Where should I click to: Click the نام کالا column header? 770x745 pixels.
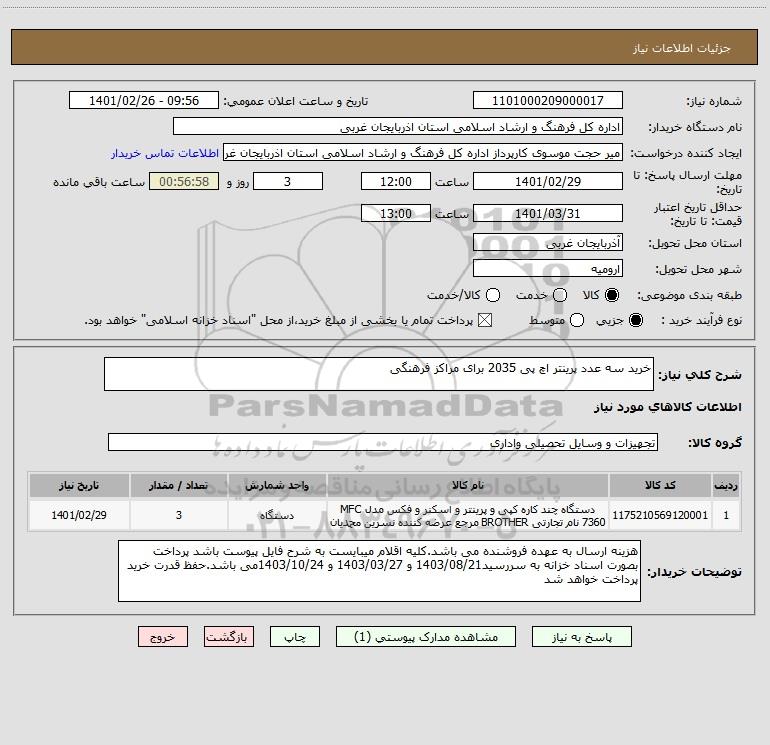tap(468, 486)
